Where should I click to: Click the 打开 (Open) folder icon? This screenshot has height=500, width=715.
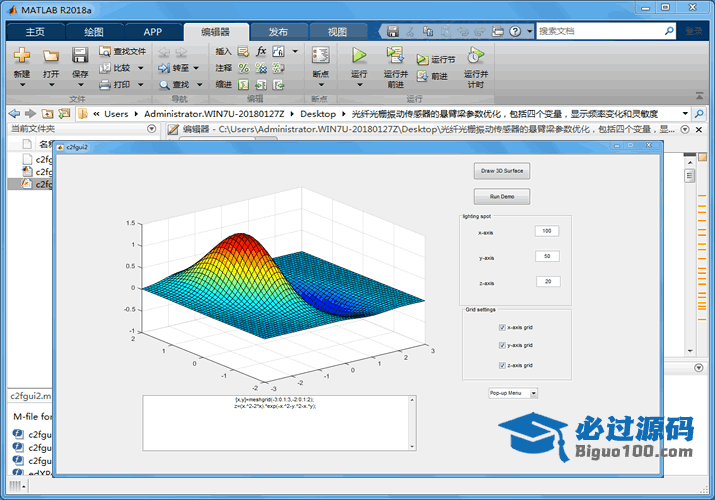point(51,56)
